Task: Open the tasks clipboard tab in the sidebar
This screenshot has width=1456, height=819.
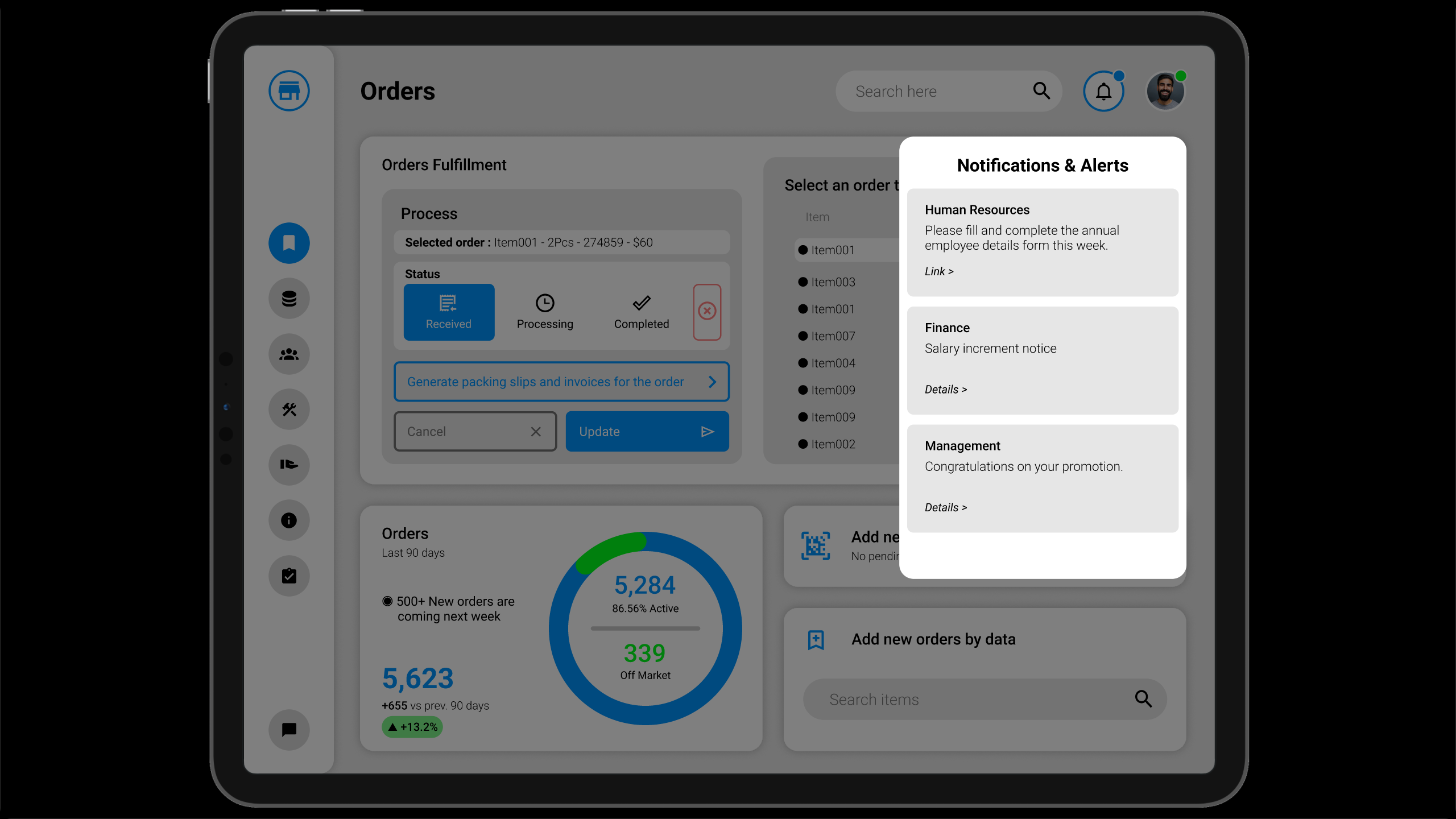Action: [x=288, y=576]
